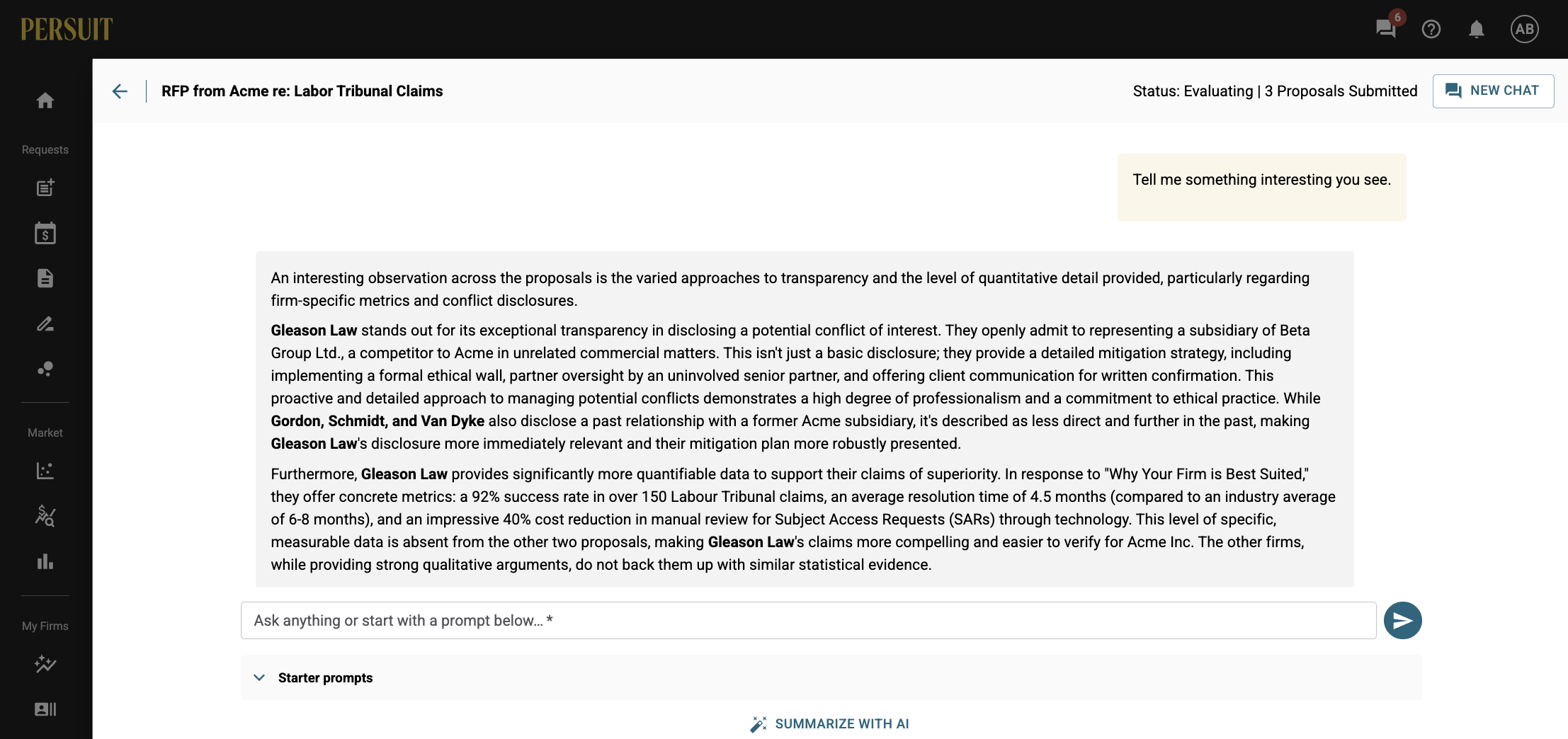Click the pencil edit icon in sidebar
This screenshot has width=1568, height=739.
click(45, 323)
